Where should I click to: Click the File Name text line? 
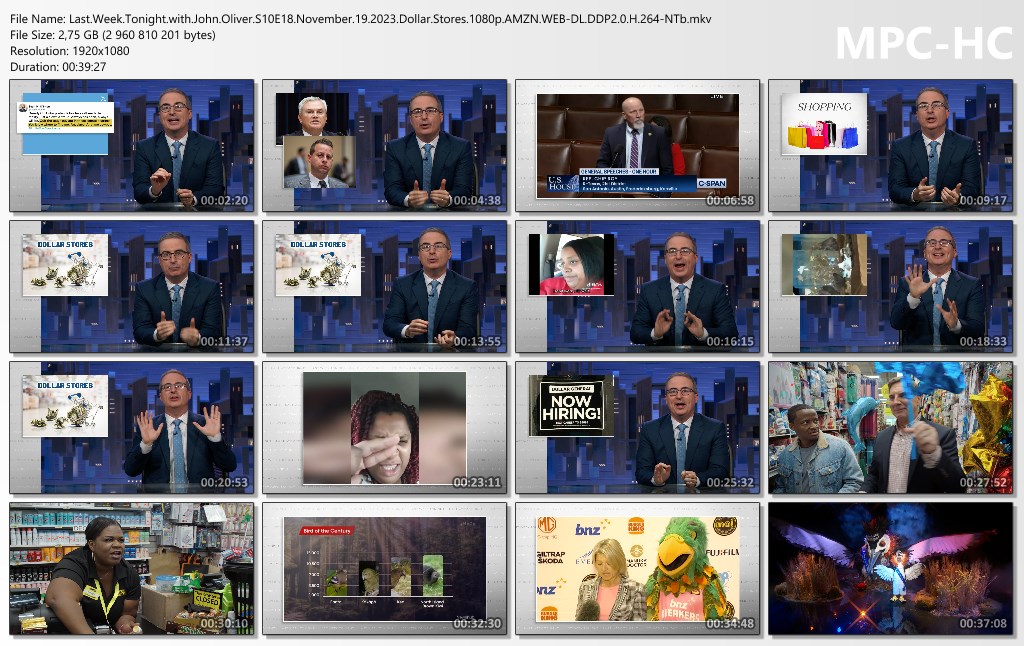[x=360, y=19]
